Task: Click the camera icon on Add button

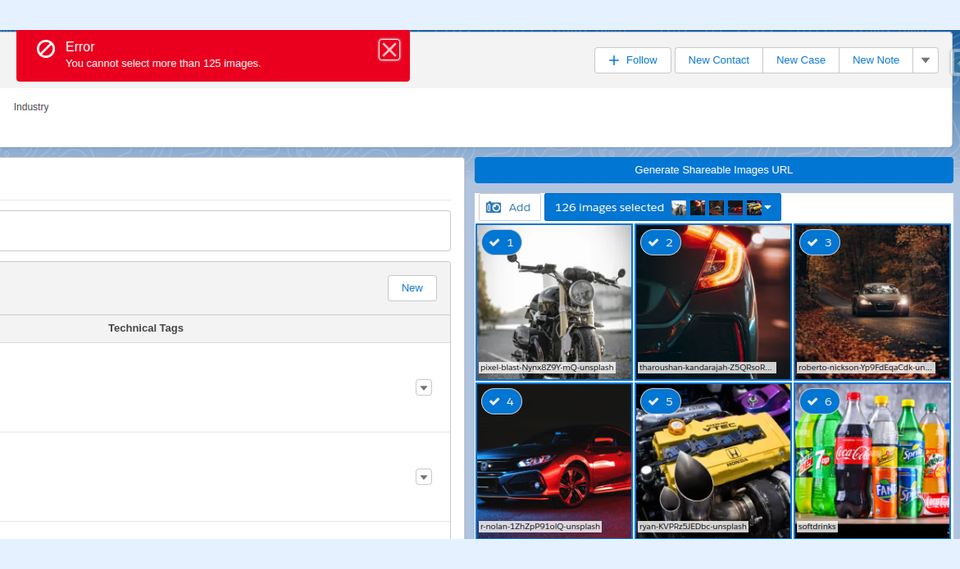Action: click(493, 207)
